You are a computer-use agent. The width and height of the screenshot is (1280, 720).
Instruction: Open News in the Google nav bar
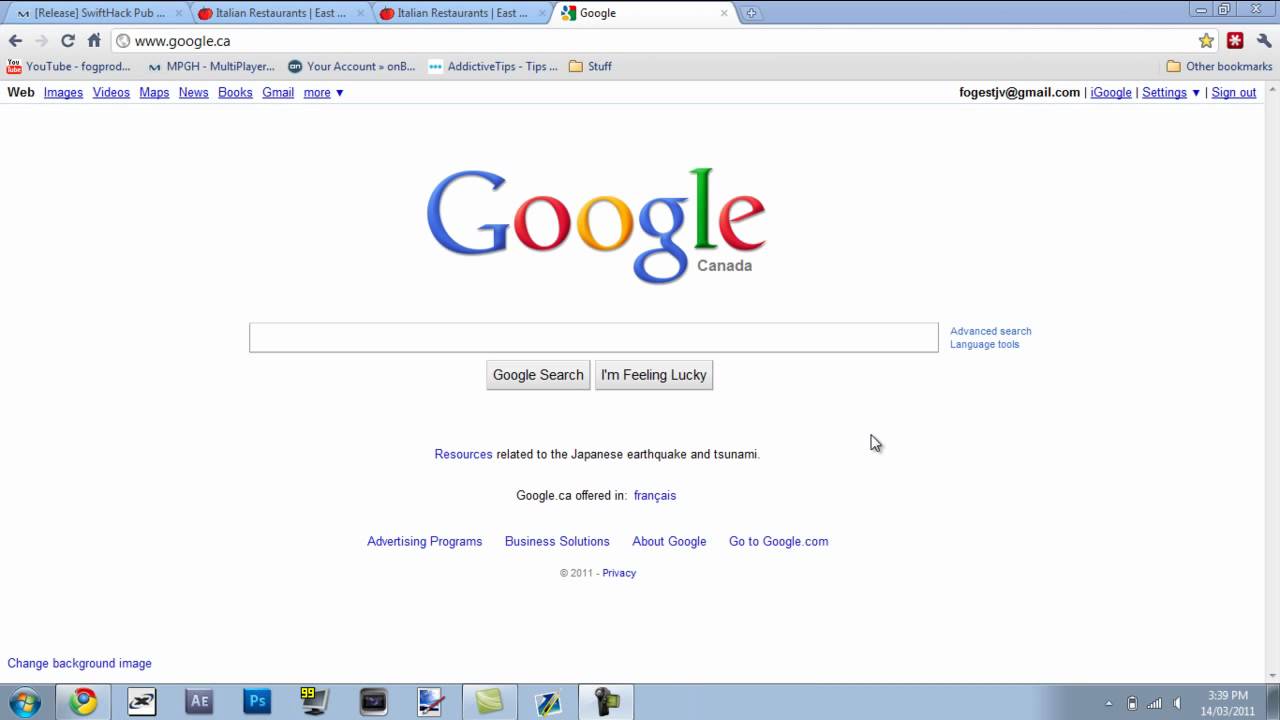coord(193,92)
